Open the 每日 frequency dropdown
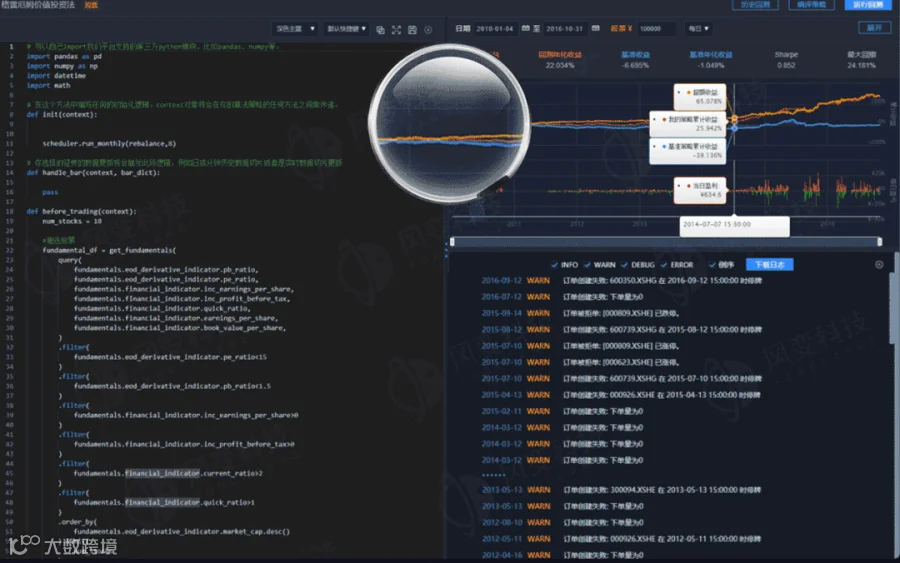 click(699, 28)
